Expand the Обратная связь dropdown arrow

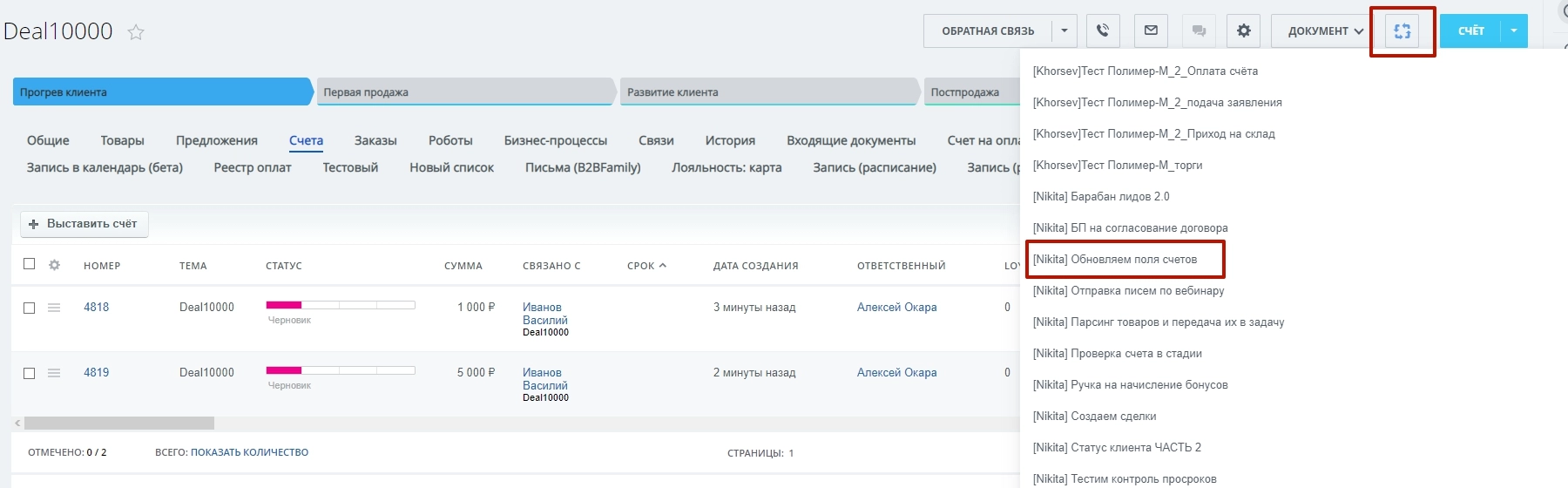click(x=1064, y=31)
